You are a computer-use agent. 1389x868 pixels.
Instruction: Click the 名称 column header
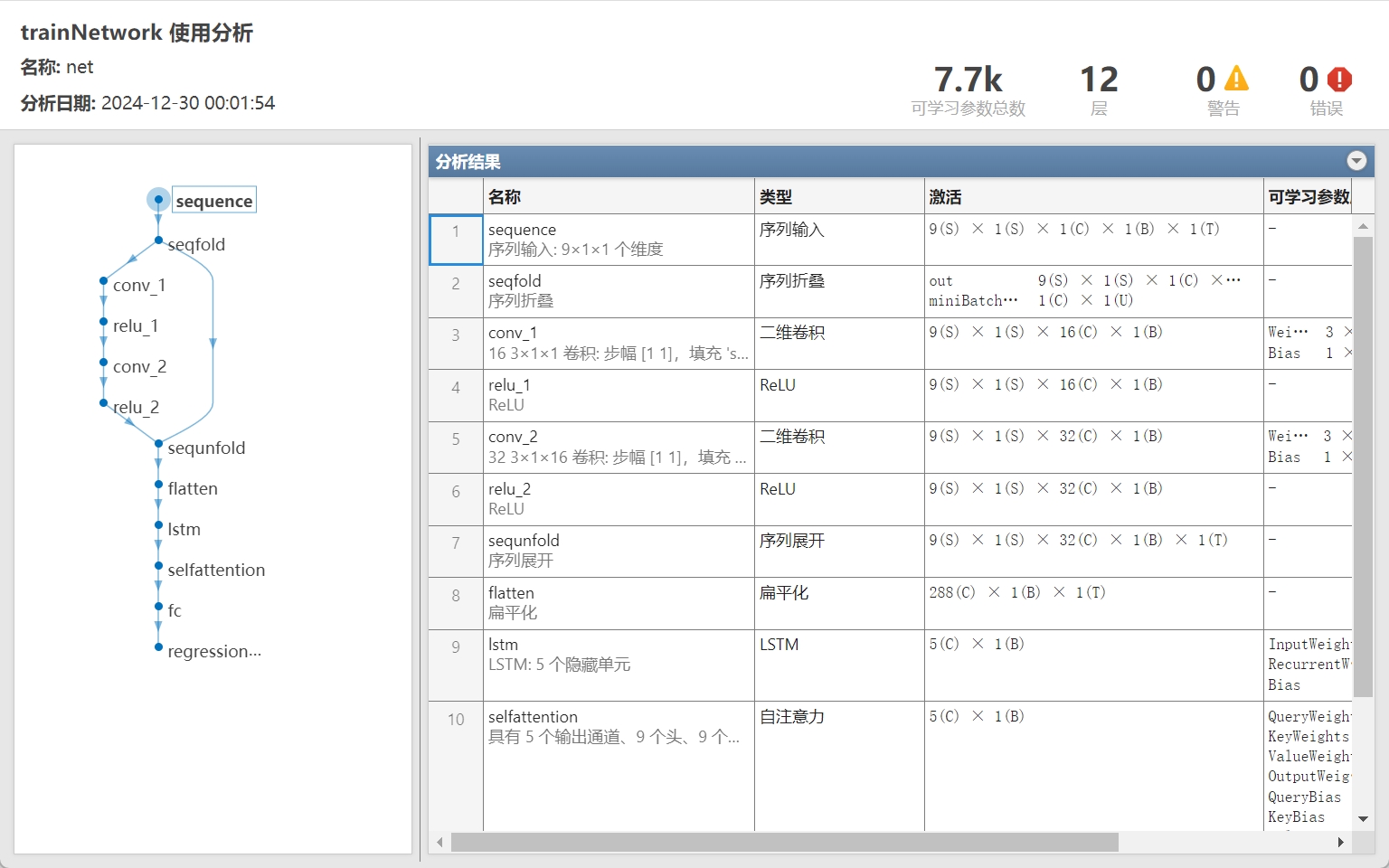(x=506, y=196)
